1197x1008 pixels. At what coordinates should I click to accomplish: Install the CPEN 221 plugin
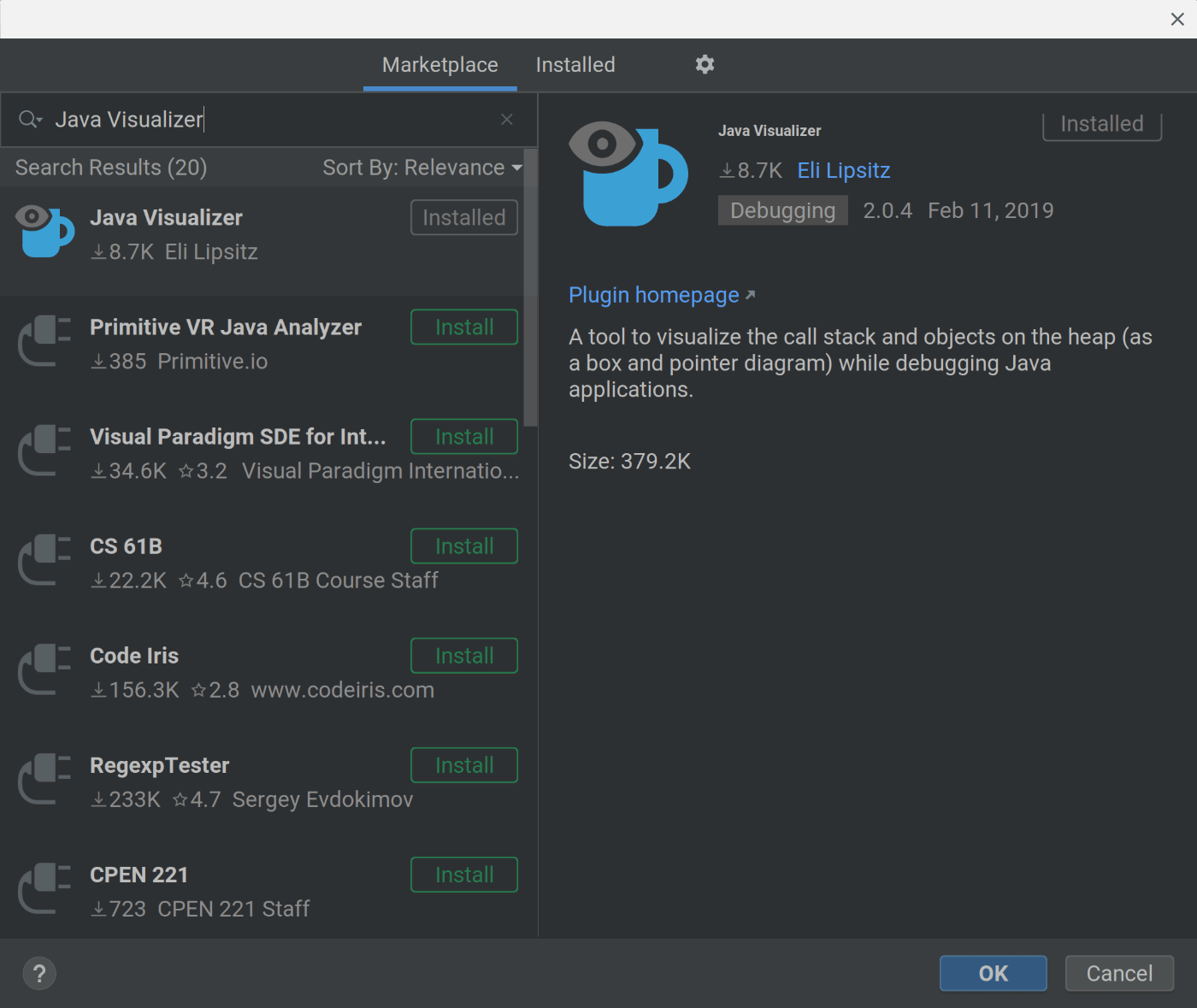tap(464, 875)
